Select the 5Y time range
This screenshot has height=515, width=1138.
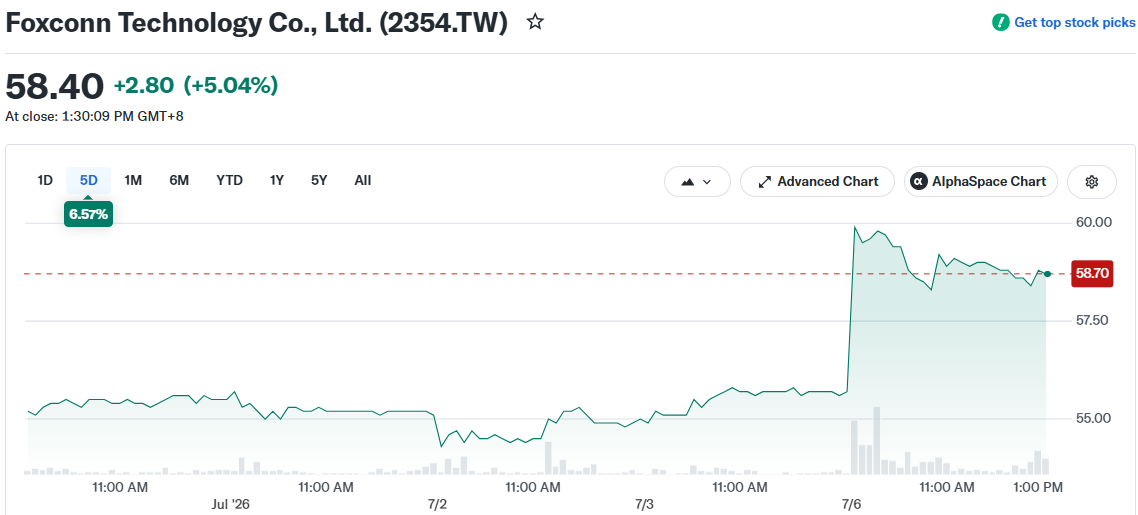tap(319, 181)
